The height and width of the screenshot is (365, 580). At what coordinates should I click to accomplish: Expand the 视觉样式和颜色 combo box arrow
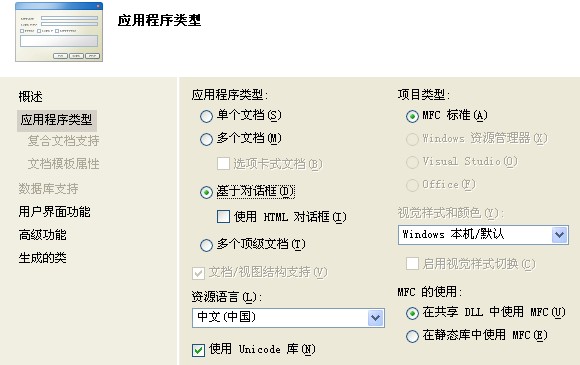point(560,235)
